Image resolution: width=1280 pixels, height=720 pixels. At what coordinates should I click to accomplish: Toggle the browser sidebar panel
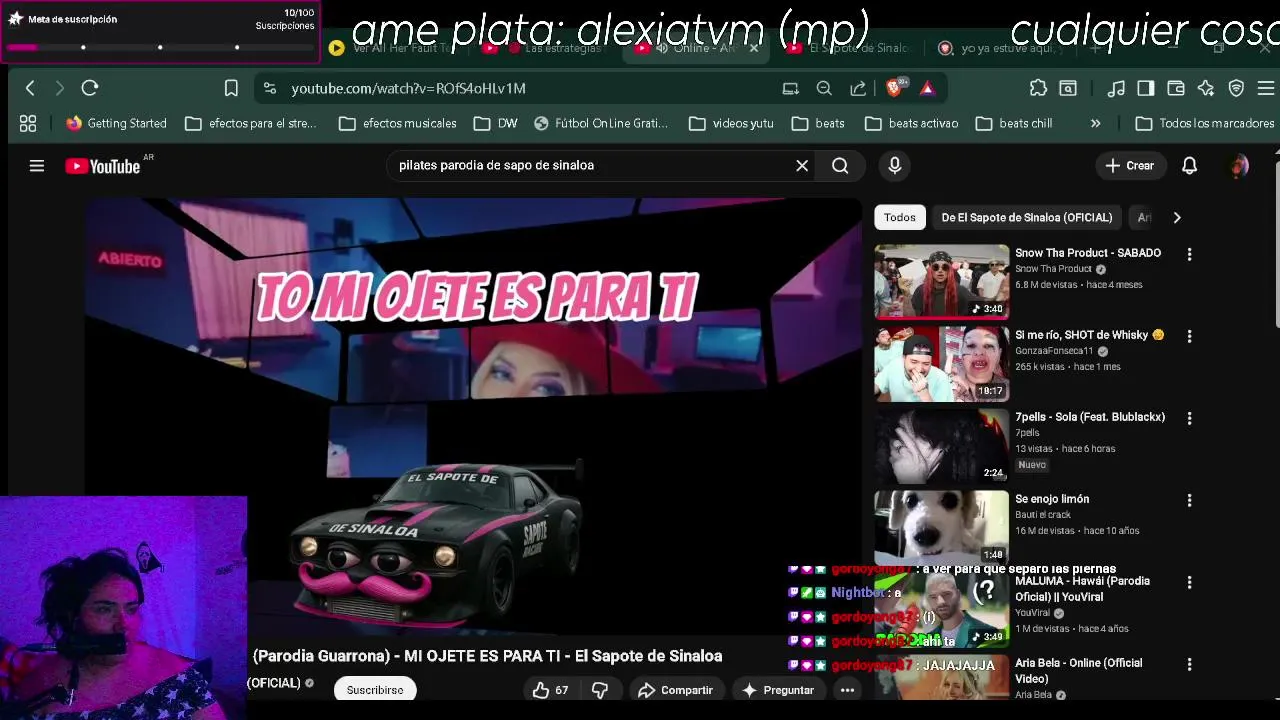pos(1146,88)
